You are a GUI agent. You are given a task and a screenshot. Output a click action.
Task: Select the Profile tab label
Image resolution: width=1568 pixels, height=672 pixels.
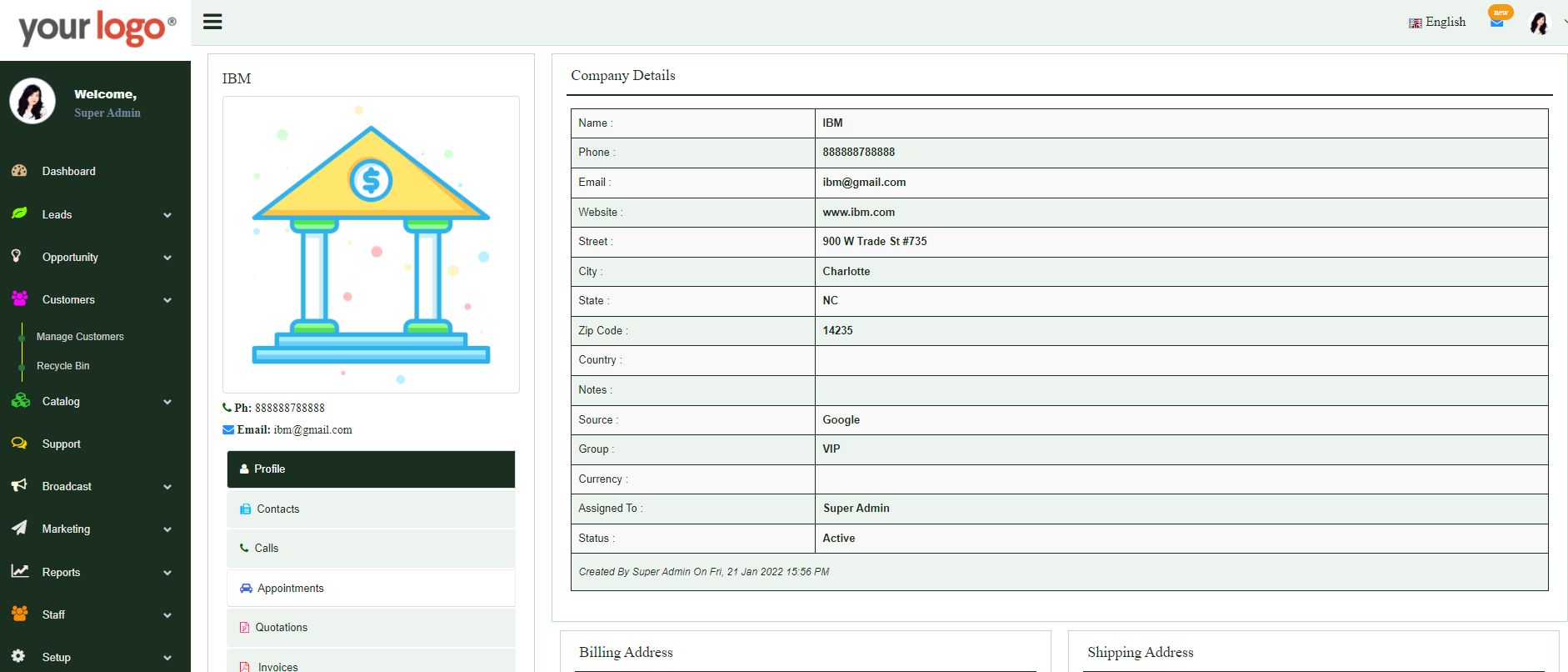[x=270, y=469]
